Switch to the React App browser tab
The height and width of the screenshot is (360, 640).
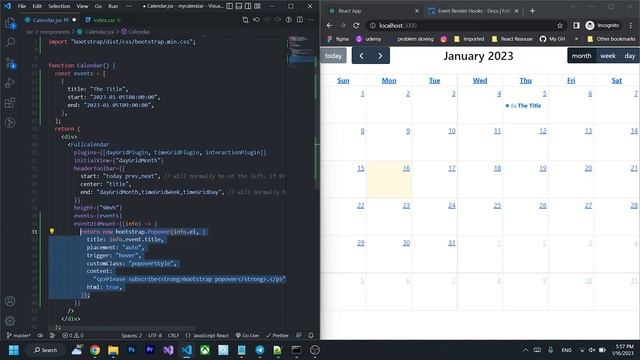[x=369, y=11]
